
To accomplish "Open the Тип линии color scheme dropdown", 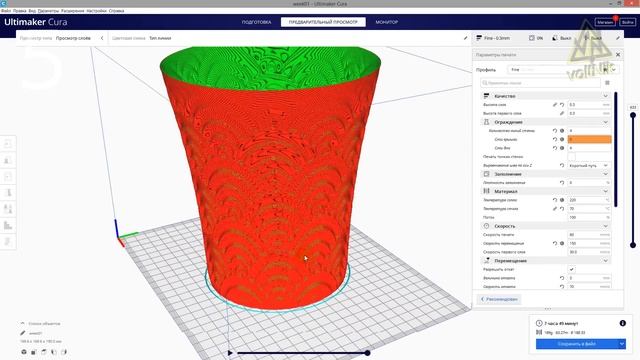I will click(x=160, y=38).
